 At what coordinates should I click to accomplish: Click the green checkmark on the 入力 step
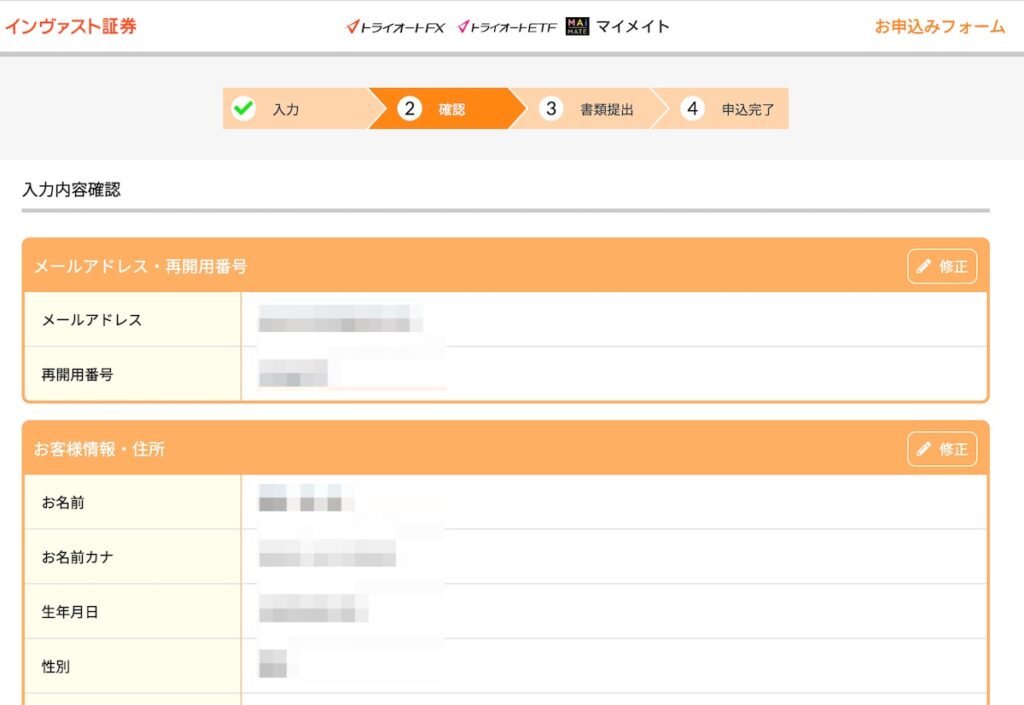tap(243, 109)
